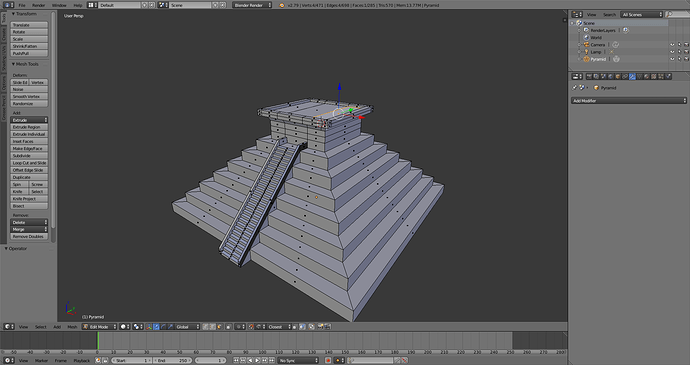Open the Material properties tab icon
The height and width of the screenshot is (365, 690).
(647, 77)
